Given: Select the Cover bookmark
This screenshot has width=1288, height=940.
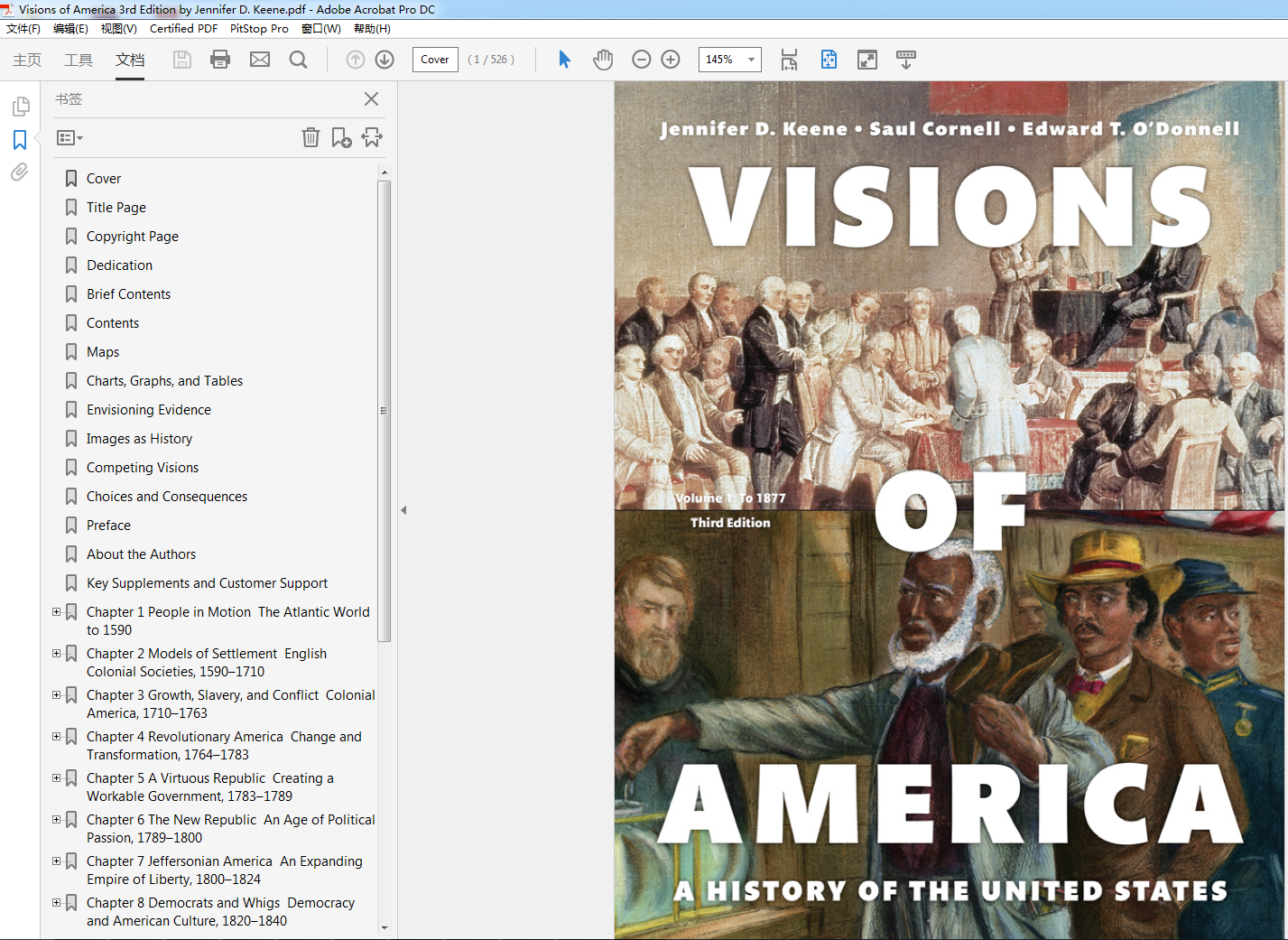Looking at the screenshot, I should (104, 179).
